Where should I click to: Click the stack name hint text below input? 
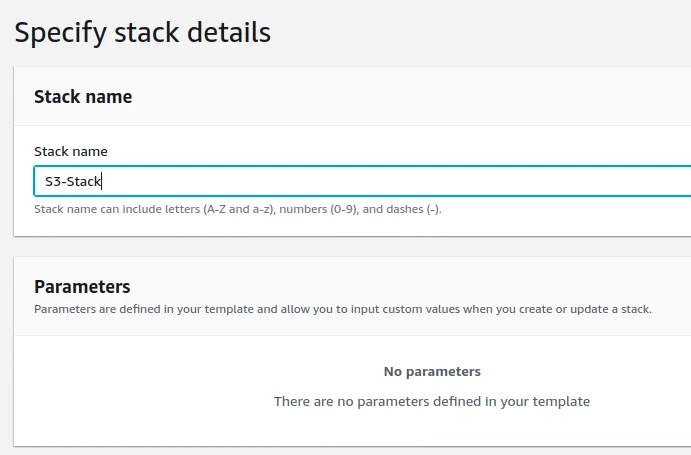coord(237,210)
